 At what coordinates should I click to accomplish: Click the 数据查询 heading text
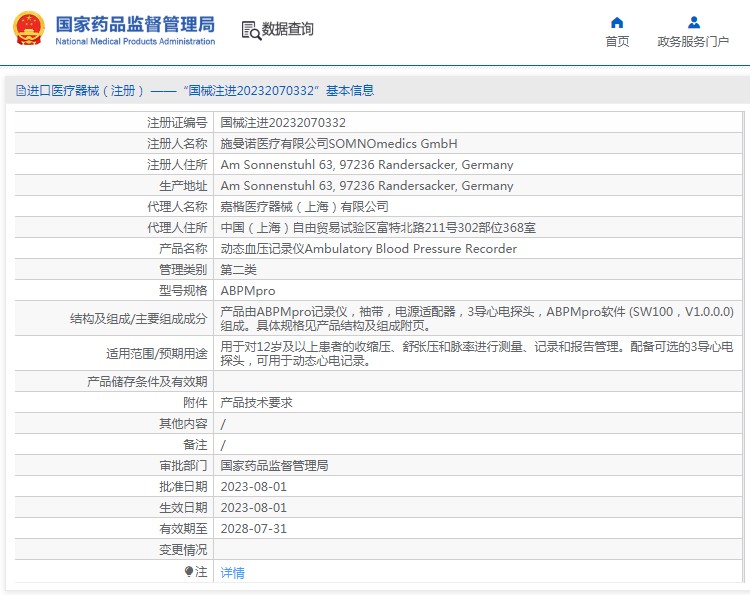pos(288,30)
